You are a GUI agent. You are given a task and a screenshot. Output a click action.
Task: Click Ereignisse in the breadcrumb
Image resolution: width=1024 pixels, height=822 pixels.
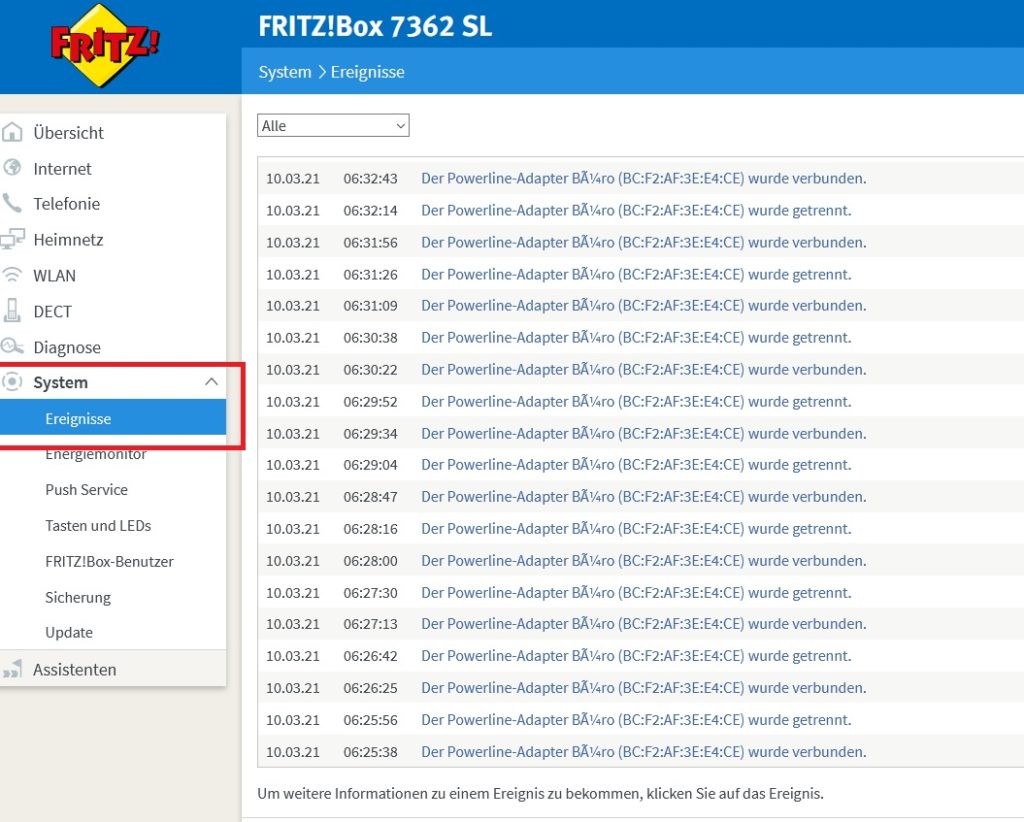point(367,72)
